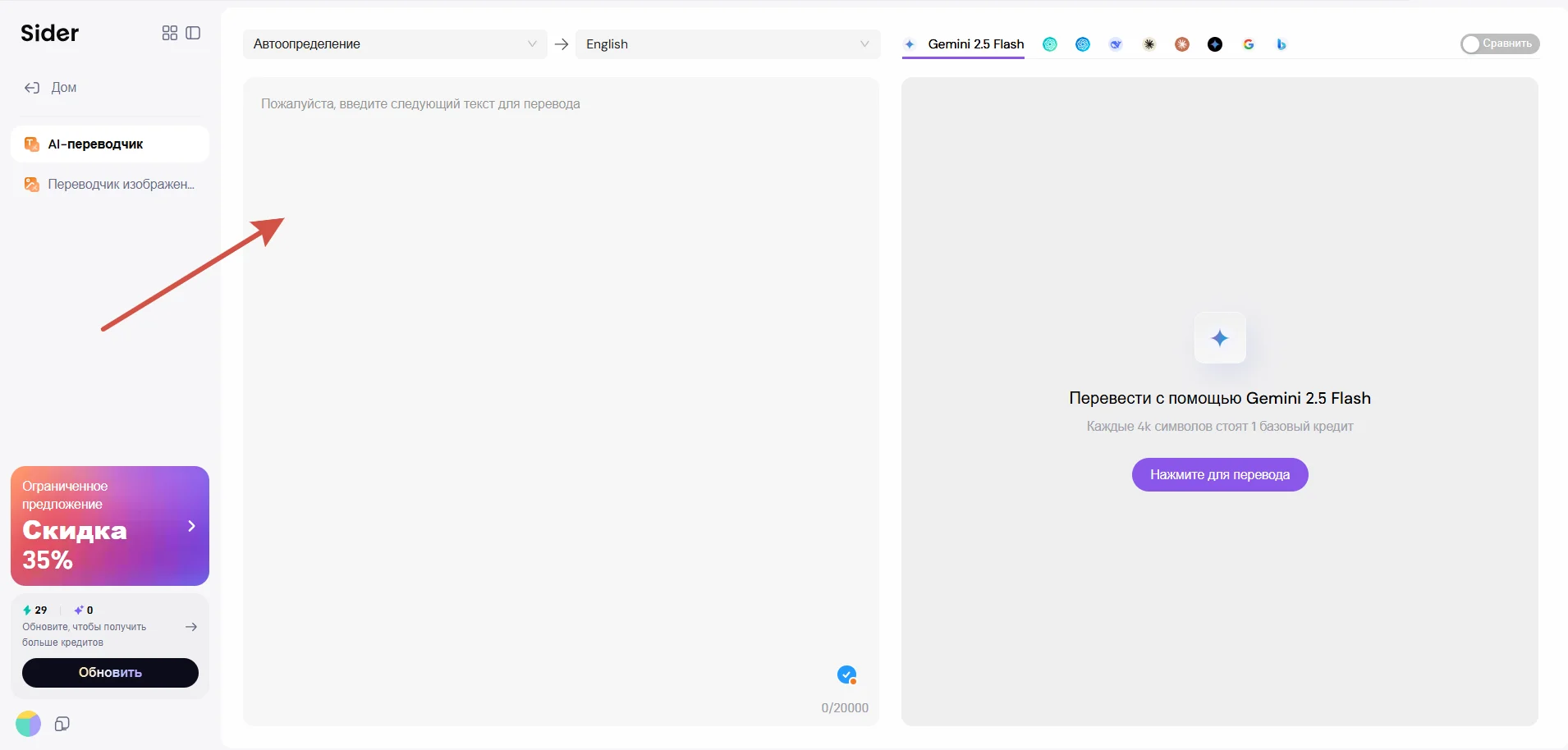Screen dimensions: 1568x750
Task: Go back to Дом (Home)
Action: (50, 88)
